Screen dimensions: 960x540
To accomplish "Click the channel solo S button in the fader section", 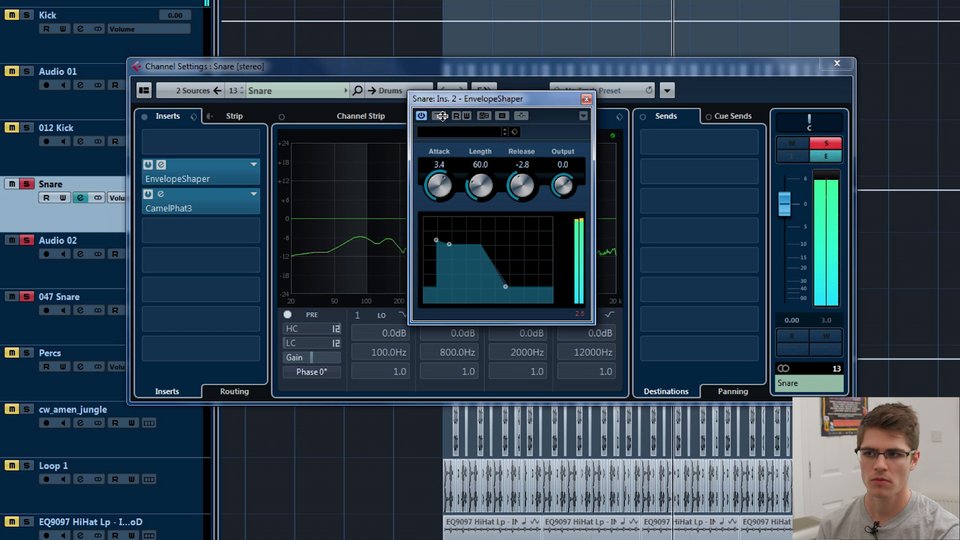I will pos(825,143).
